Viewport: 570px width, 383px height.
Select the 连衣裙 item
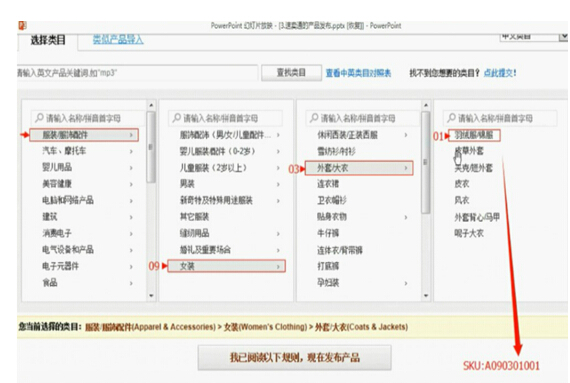(x=328, y=184)
